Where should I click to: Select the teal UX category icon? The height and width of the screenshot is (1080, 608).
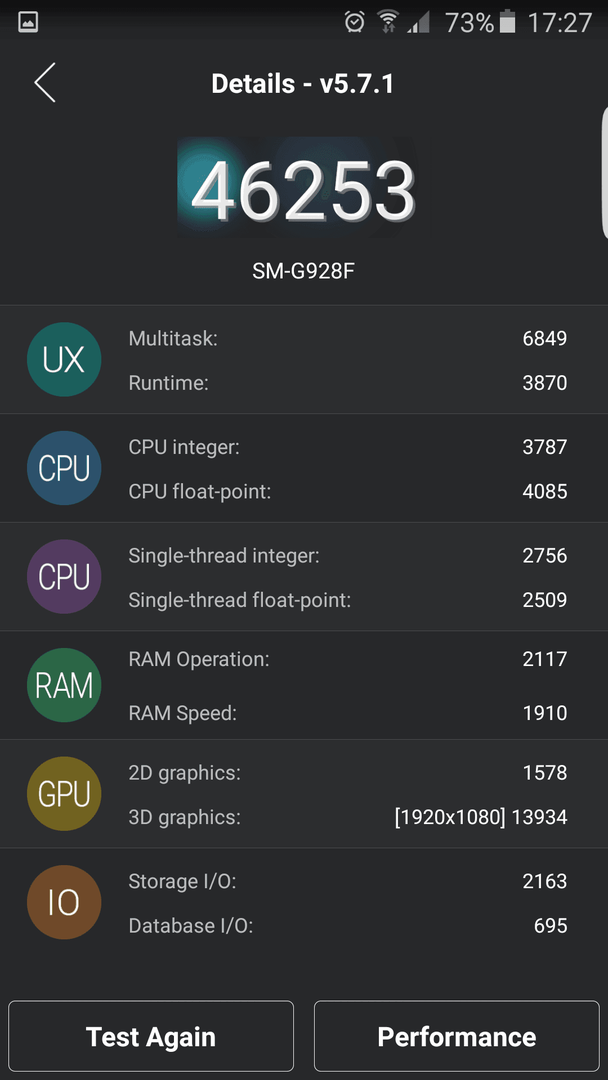click(x=64, y=360)
